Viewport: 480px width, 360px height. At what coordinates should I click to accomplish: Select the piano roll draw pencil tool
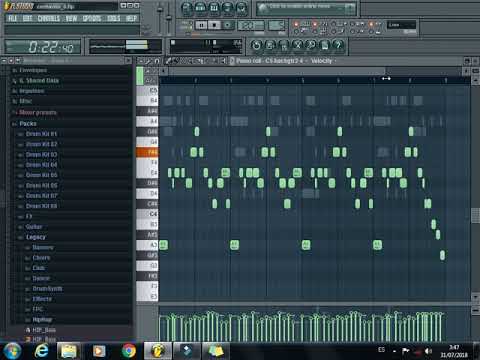pos(169,61)
